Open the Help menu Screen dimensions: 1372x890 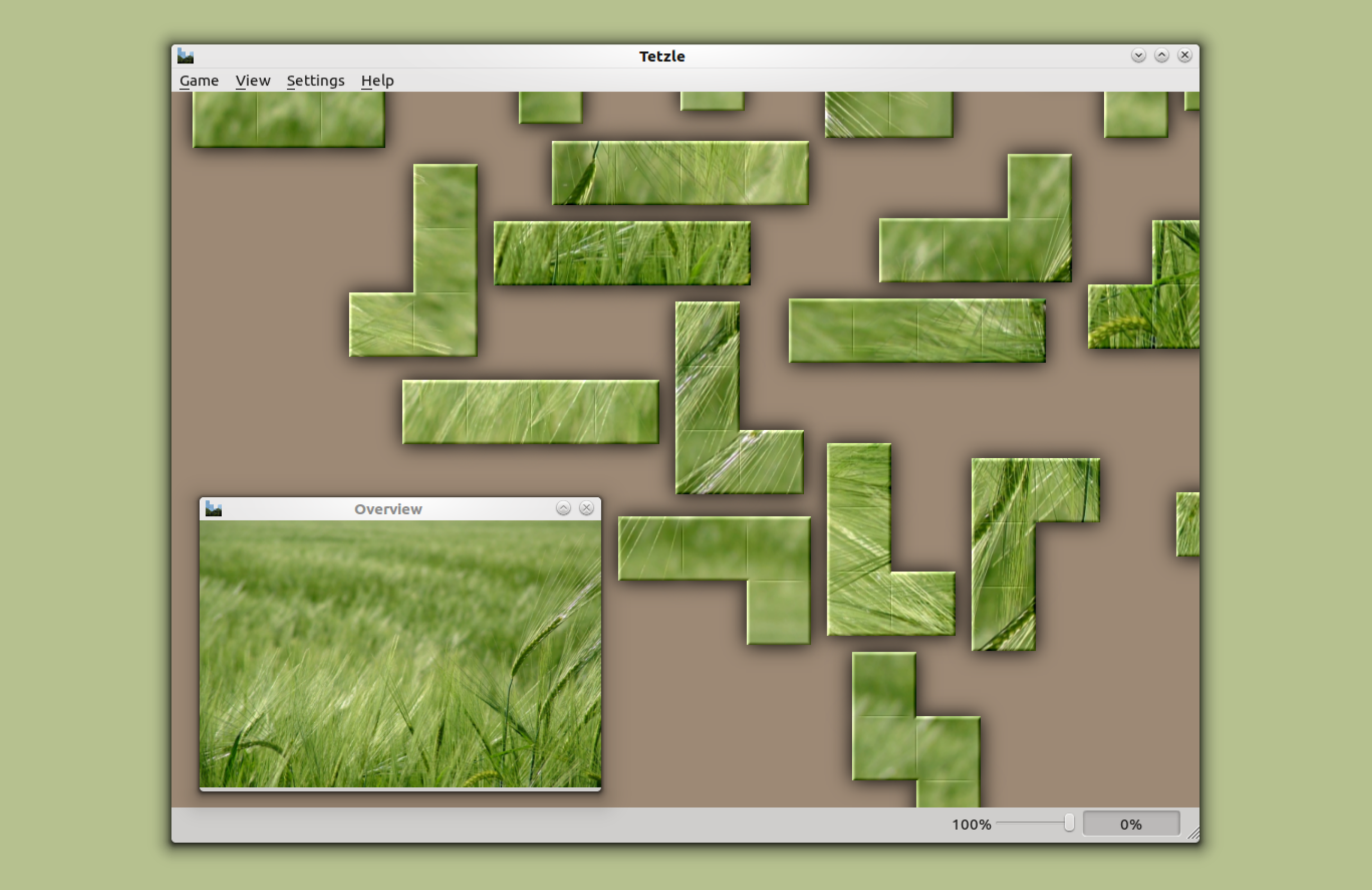pyautogui.click(x=378, y=81)
